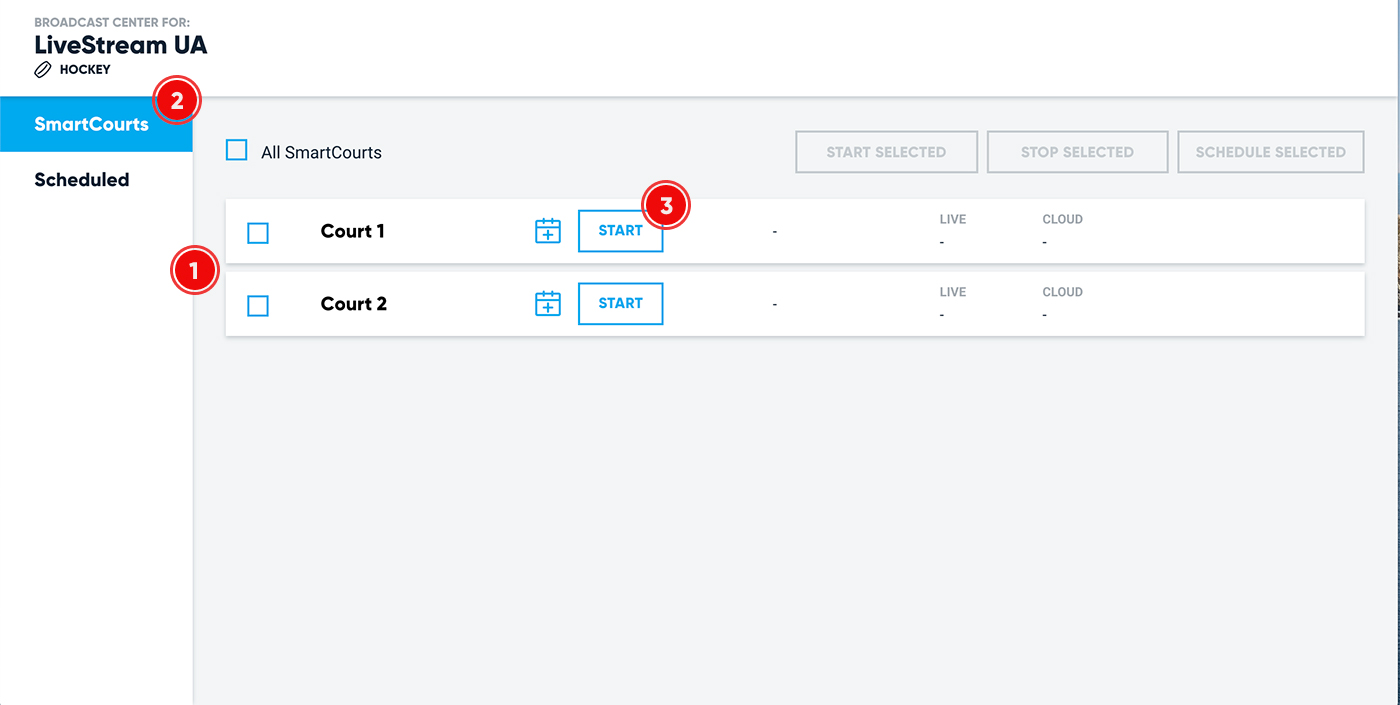Start the broadcast for Court 1
This screenshot has height=705, width=1400.
click(620, 231)
